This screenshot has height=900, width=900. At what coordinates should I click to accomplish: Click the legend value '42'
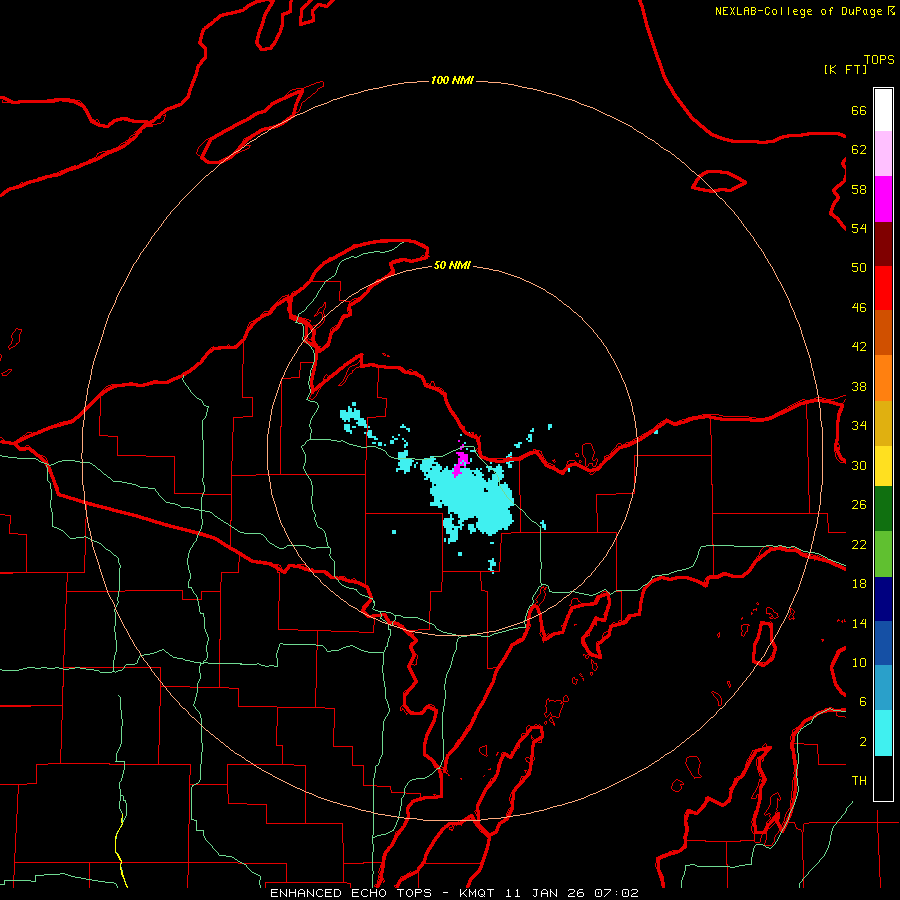859,347
